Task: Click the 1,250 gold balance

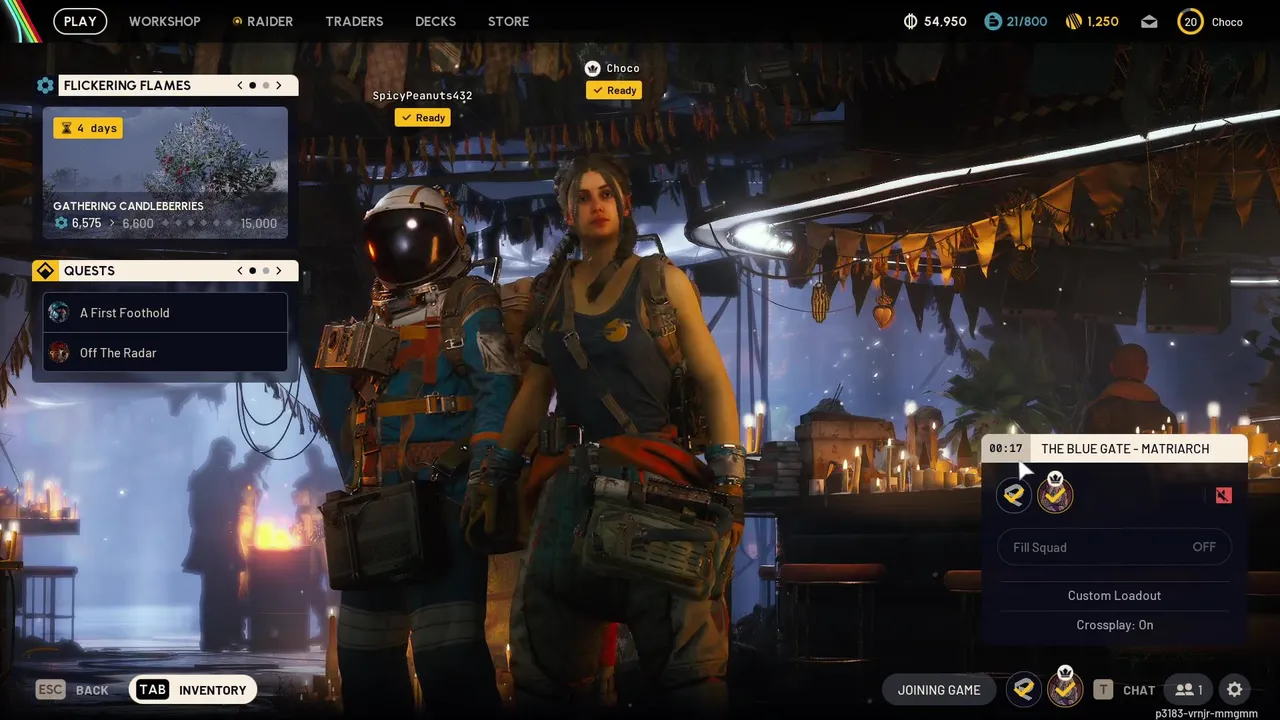Action: tap(1103, 21)
